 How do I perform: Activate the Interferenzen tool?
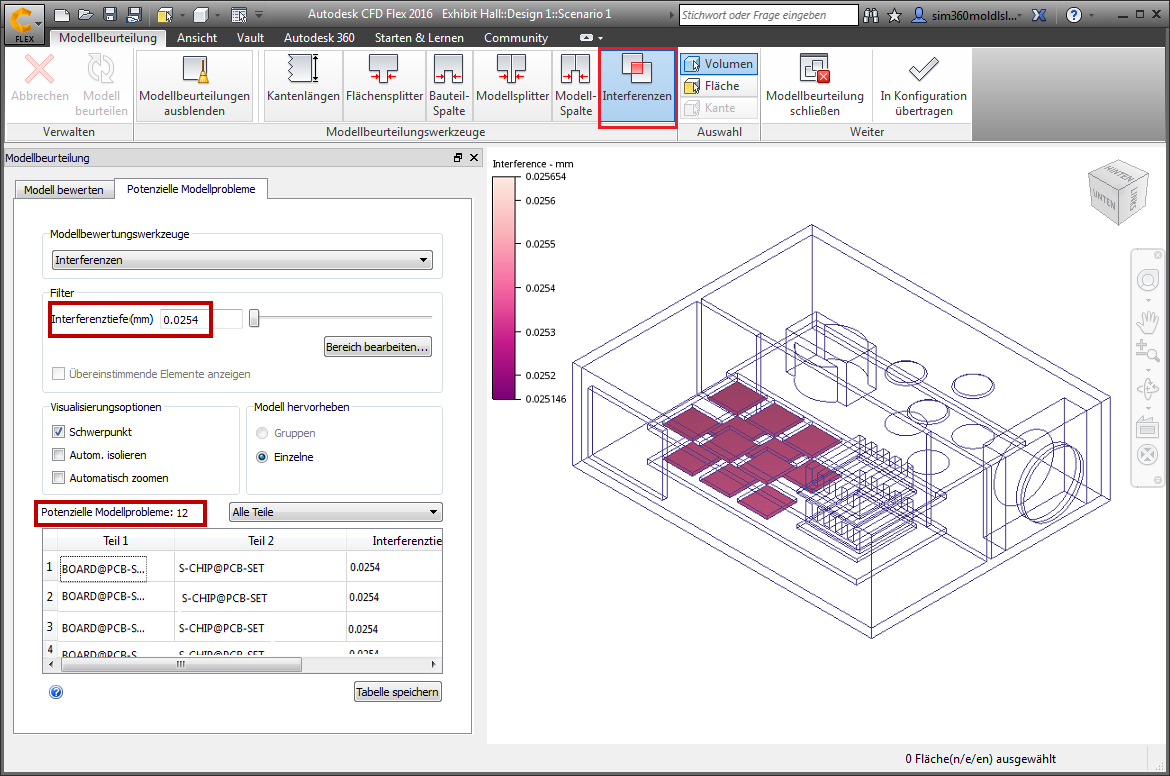(x=636, y=84)
